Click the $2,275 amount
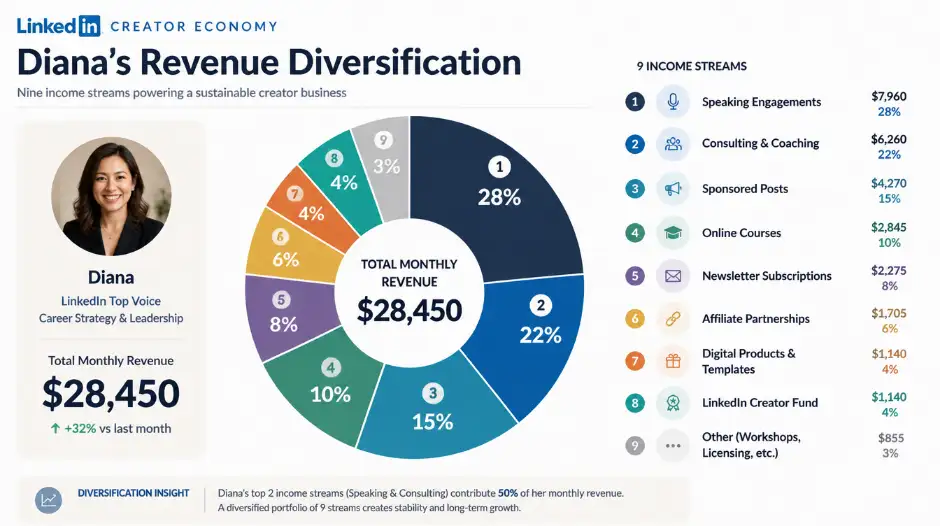This screenshot has width=940, height=526. [x=888, y=270]
